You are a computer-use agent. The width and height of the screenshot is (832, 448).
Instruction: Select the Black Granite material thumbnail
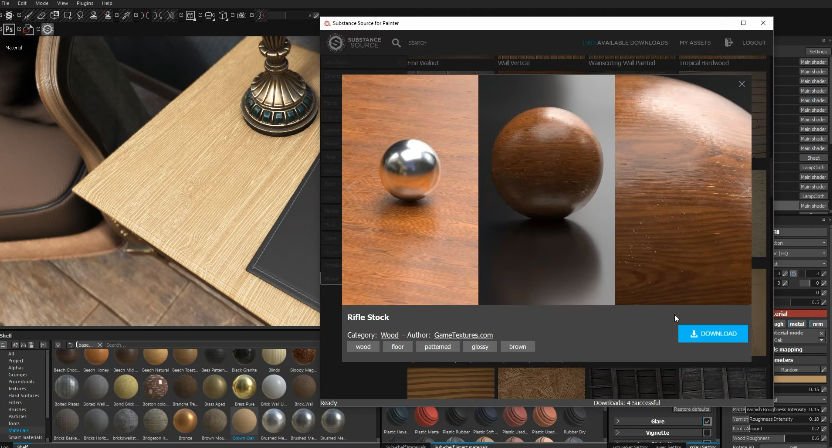coord(244,357)
